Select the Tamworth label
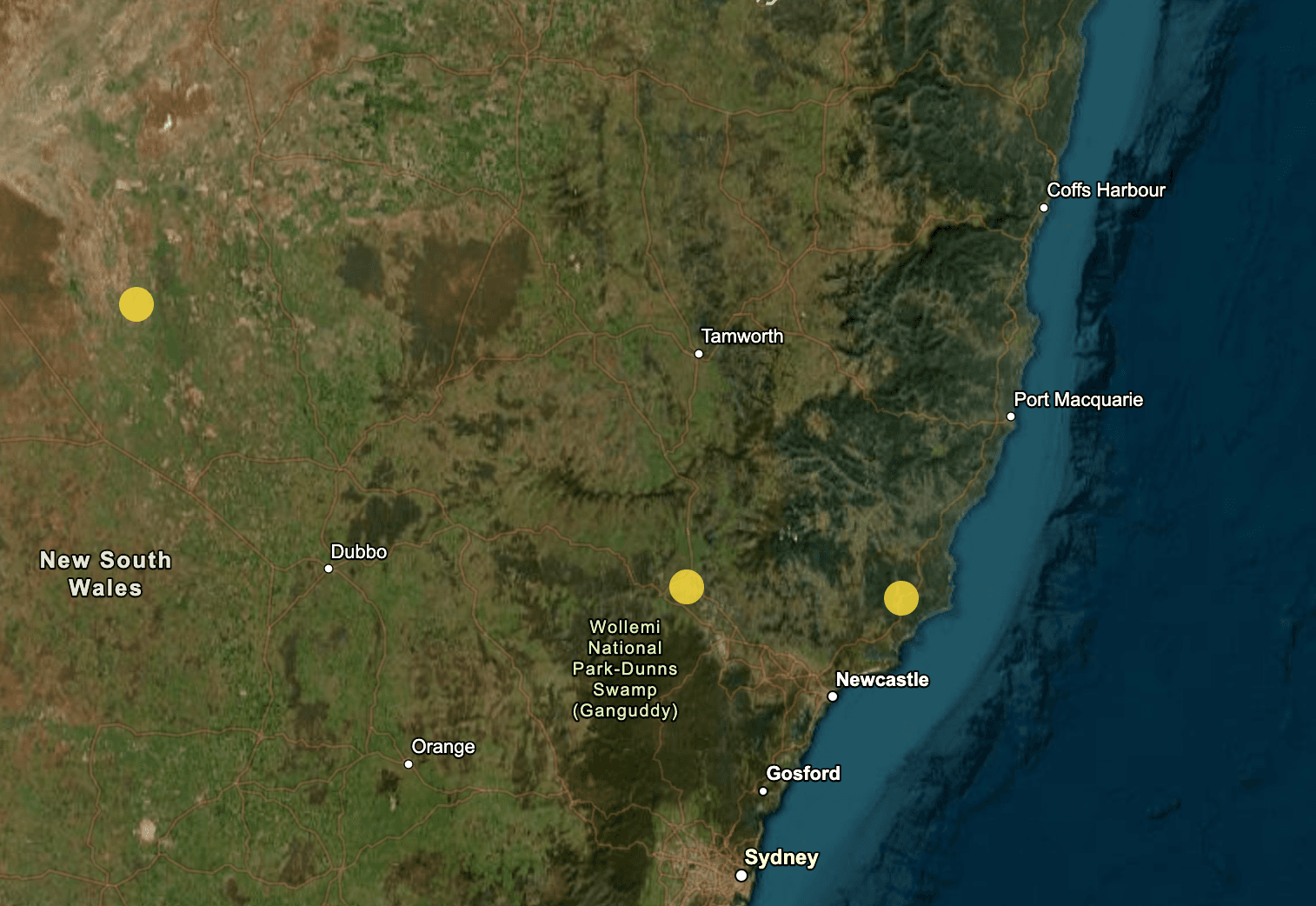 (742, 336)
